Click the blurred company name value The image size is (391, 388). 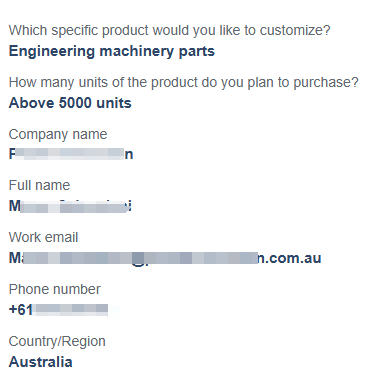click(71, 154)
